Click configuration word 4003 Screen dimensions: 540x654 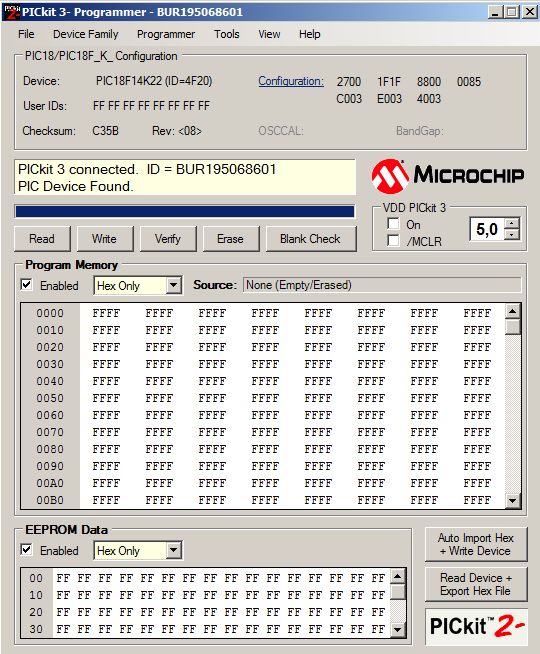pos(429,99)
